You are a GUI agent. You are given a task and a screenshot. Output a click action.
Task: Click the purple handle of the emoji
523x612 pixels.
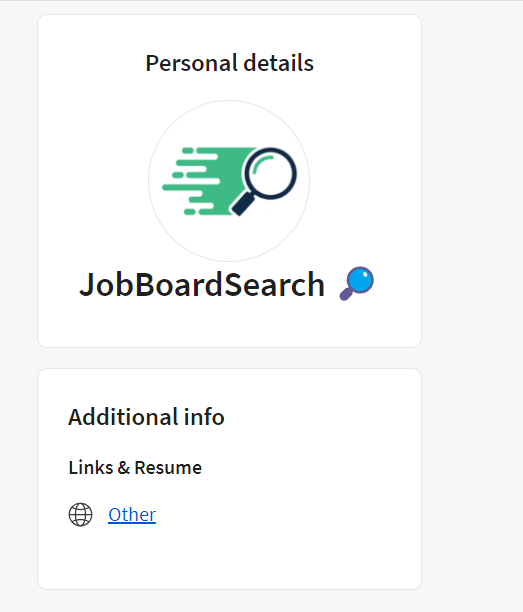(346, 294)
